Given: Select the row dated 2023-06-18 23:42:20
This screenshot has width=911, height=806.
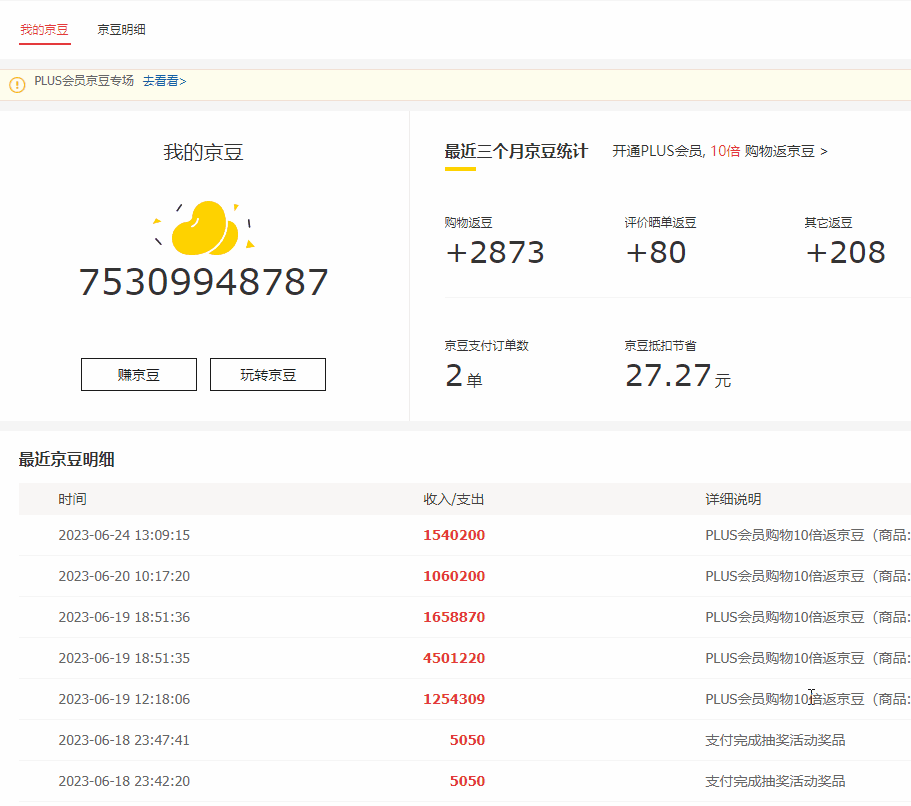Looking at the screenshot, I should click(x=465, y=781).
